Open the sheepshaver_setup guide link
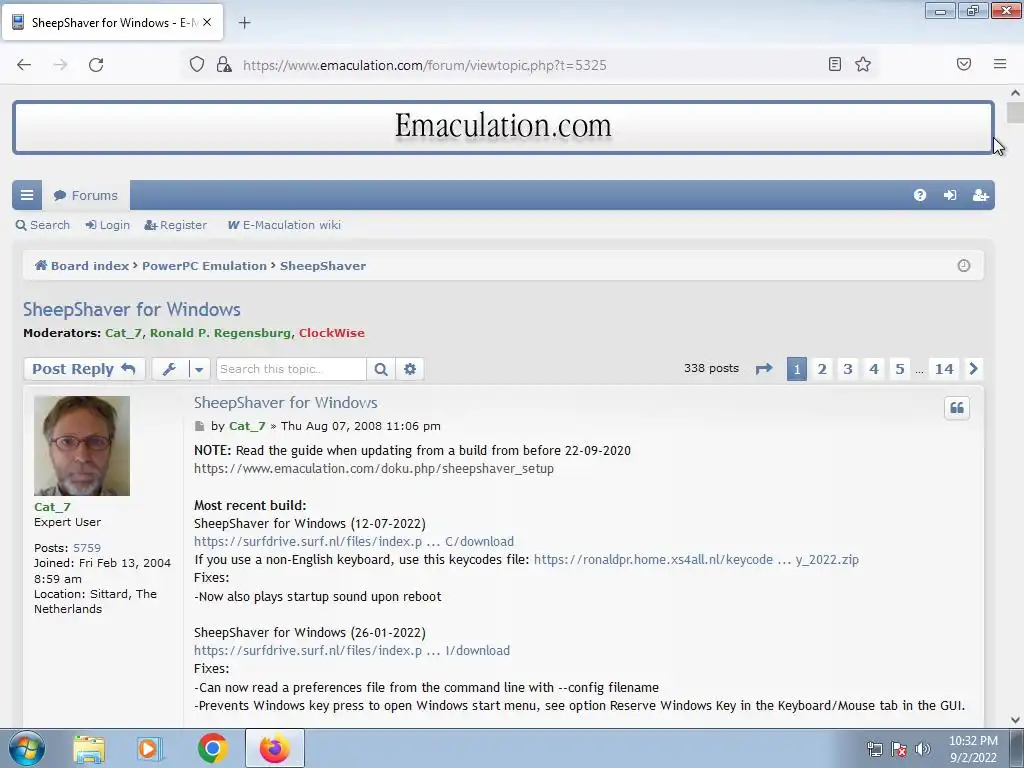This screenshot has height=768, width=1024. pos(374,469)
